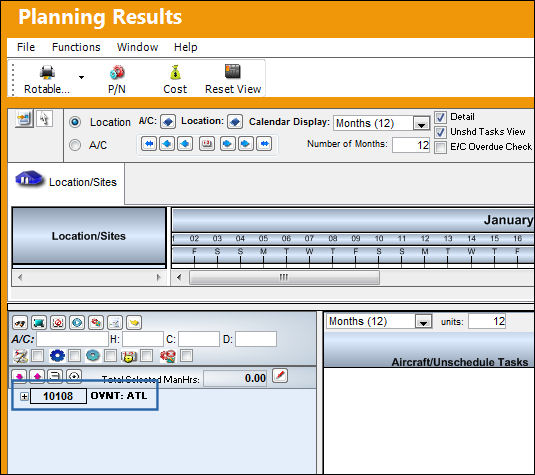Toggle the Detail checkbox

point(440,117)
